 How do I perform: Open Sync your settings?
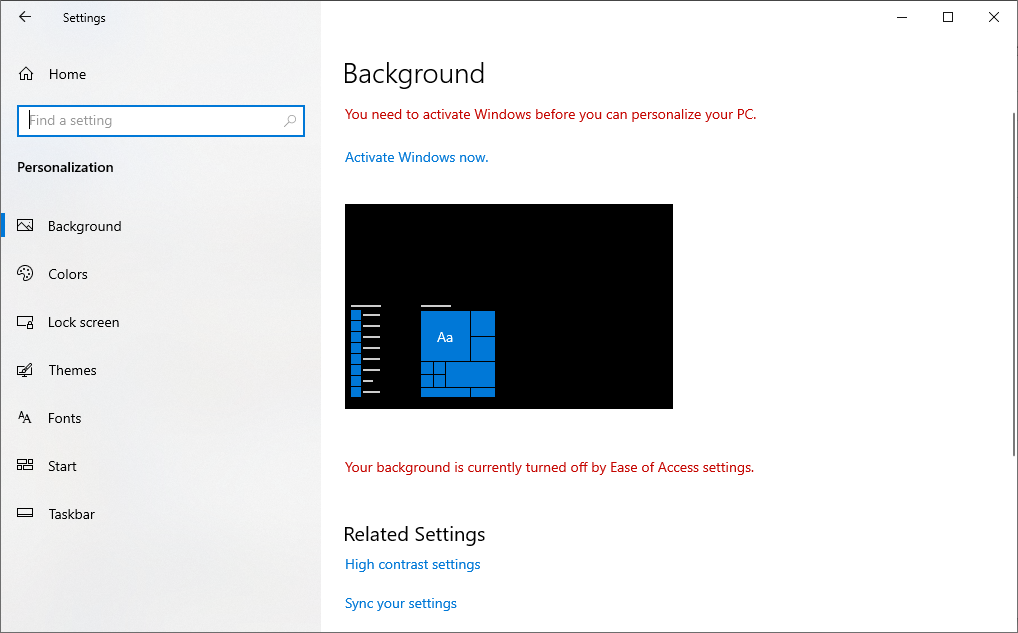(400, 602)
